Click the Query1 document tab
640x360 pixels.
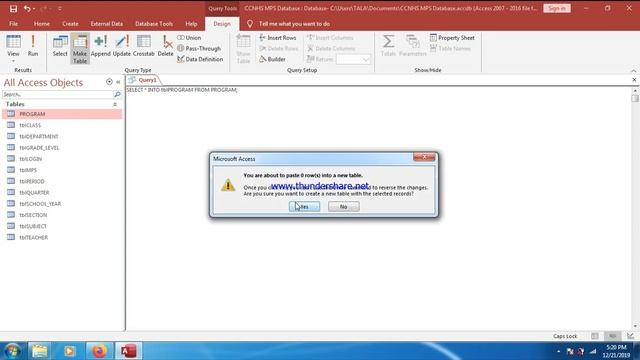[143, 80]
